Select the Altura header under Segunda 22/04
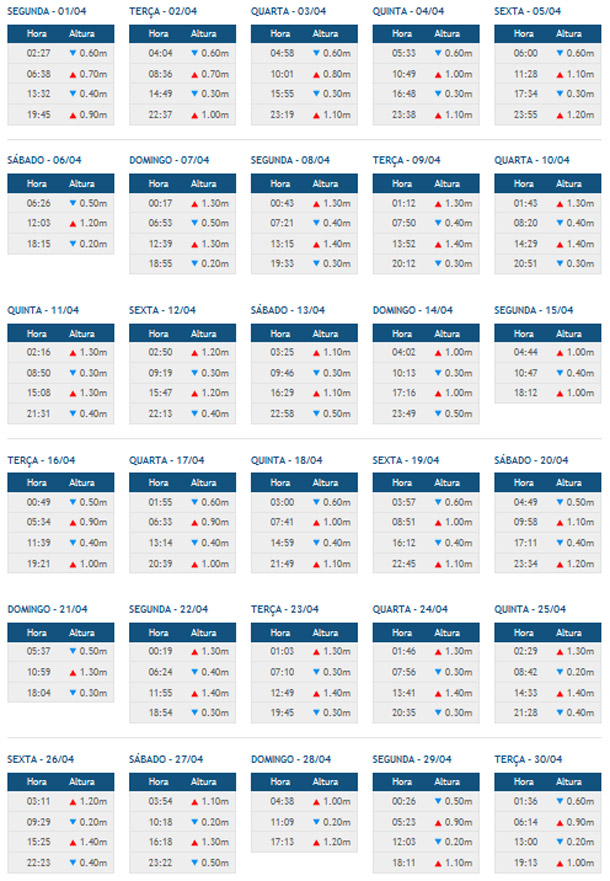This screenshot has width=610, height=881. pos(203,632)
